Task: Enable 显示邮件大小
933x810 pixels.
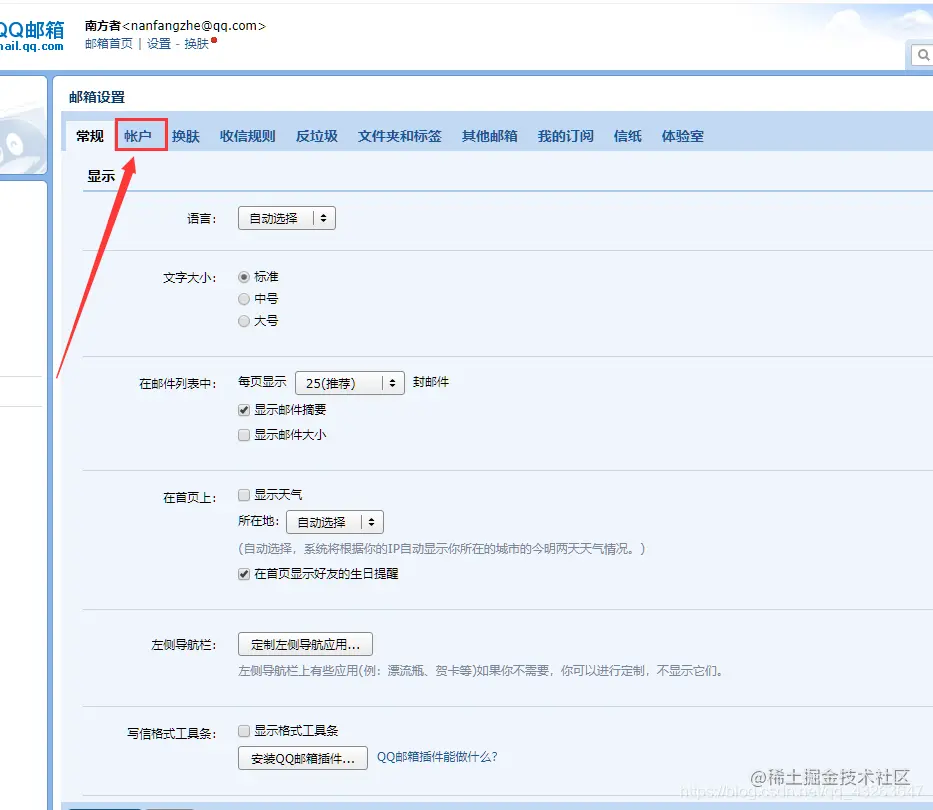Action: point(243,434)
